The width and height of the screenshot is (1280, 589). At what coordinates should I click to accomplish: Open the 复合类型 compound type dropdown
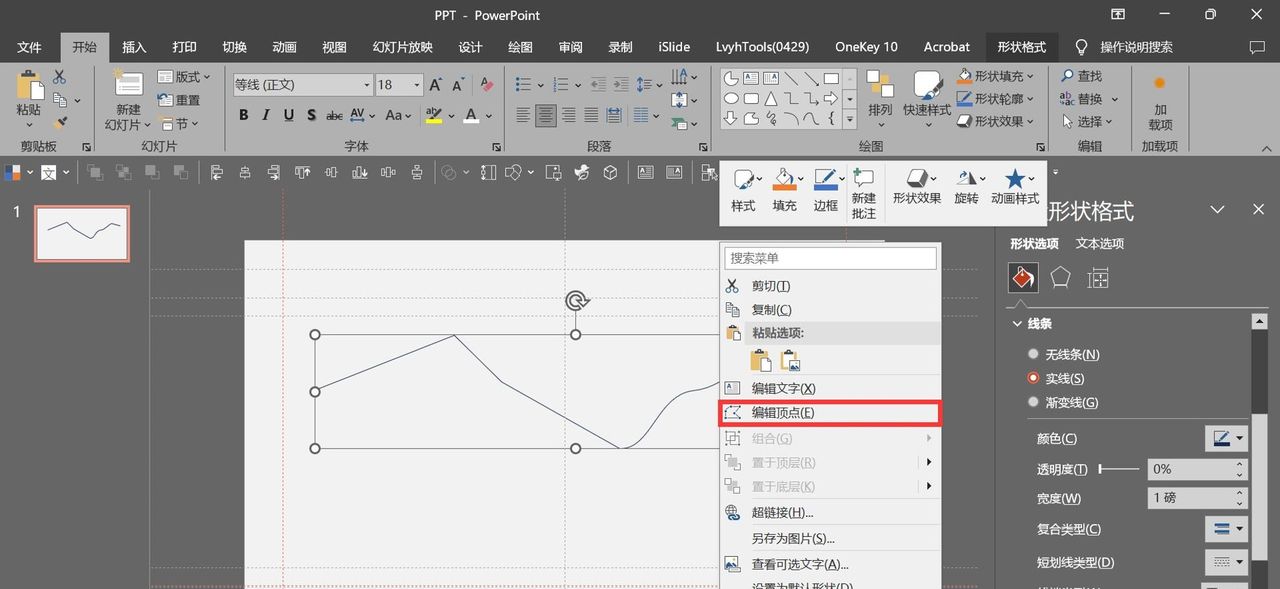(1226, 529)
